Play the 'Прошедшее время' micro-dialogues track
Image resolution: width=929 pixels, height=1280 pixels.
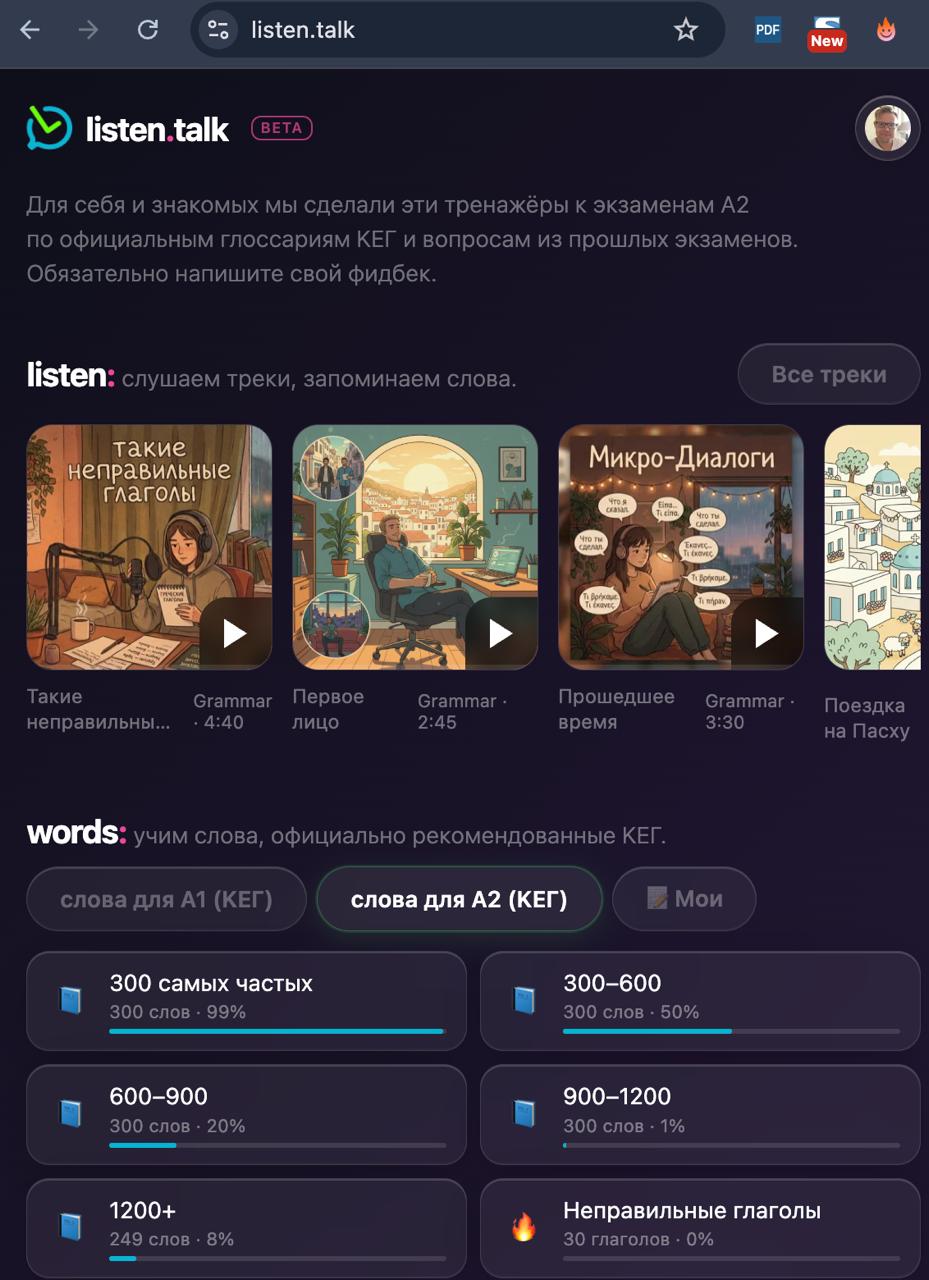[767, 633]
